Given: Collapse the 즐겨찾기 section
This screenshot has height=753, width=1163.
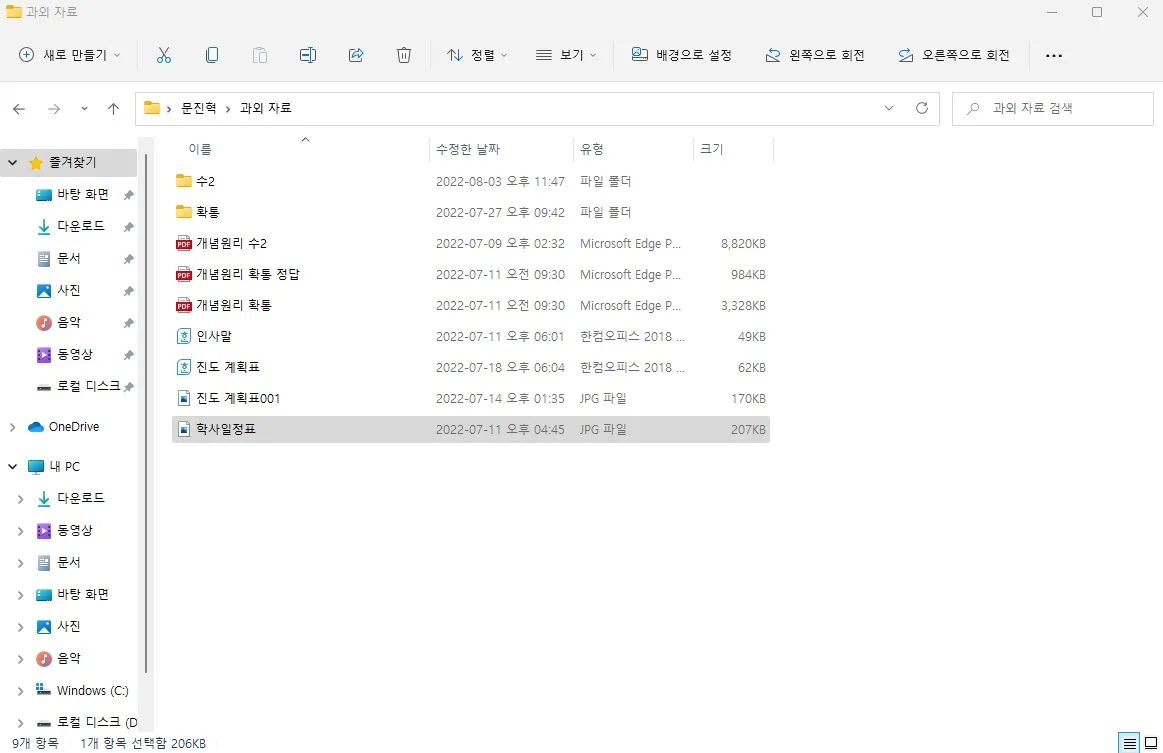Looking at the screenshot, I should 13,162.
